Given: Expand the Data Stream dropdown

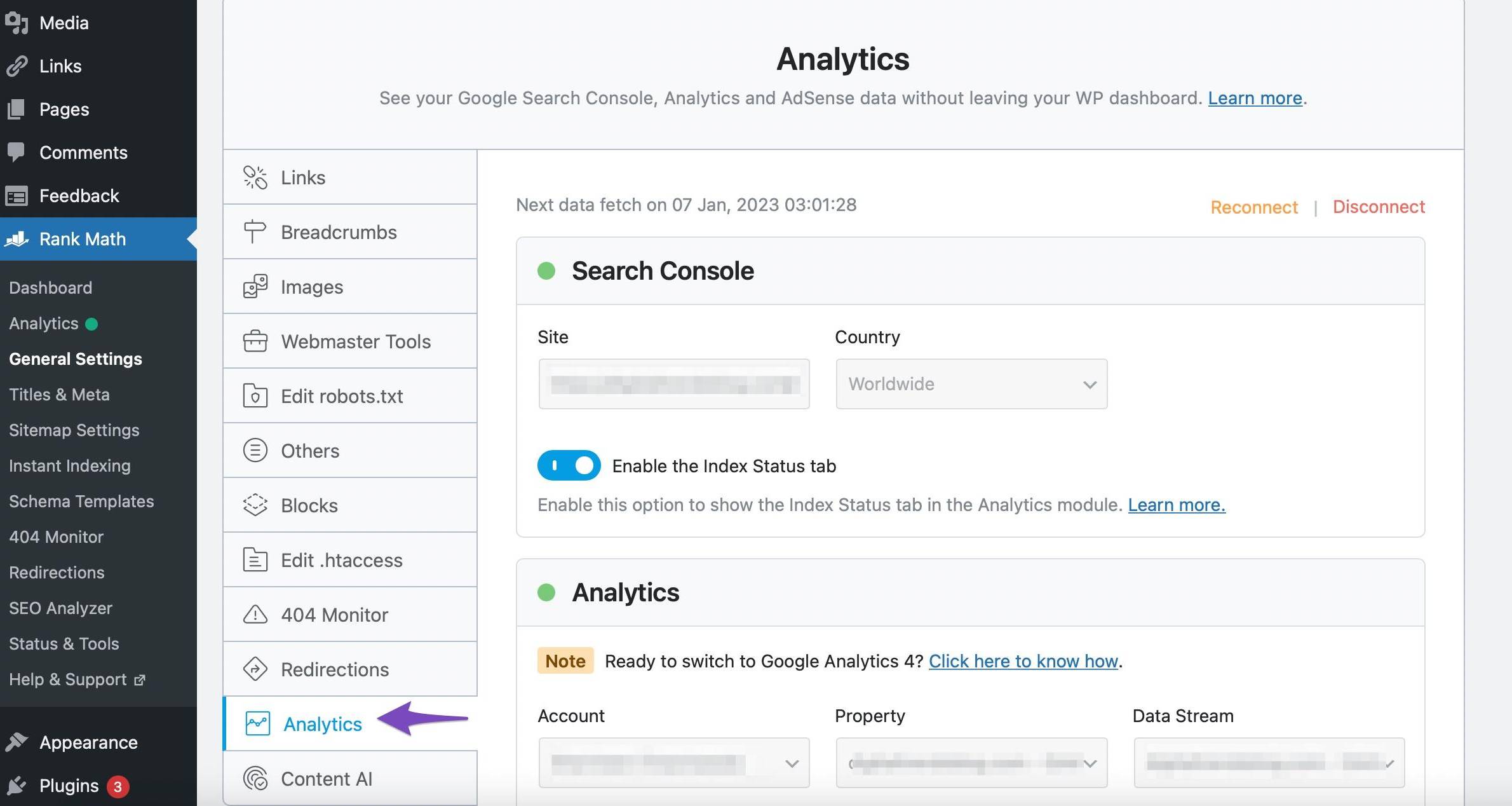Looking at the screenshot, I should point(1268,763).
